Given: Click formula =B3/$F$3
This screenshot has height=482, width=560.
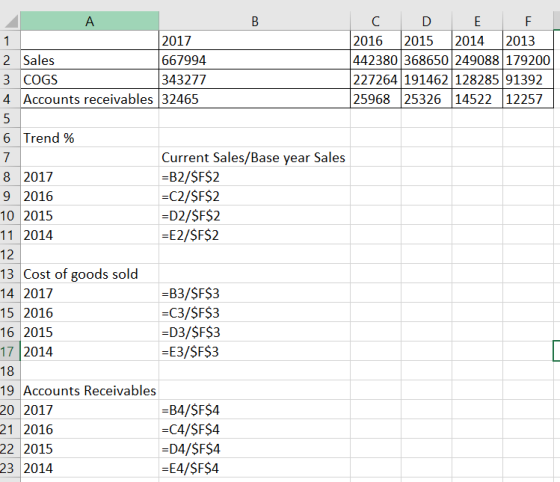Looking at the screenshot, I should tap(255, 293).
